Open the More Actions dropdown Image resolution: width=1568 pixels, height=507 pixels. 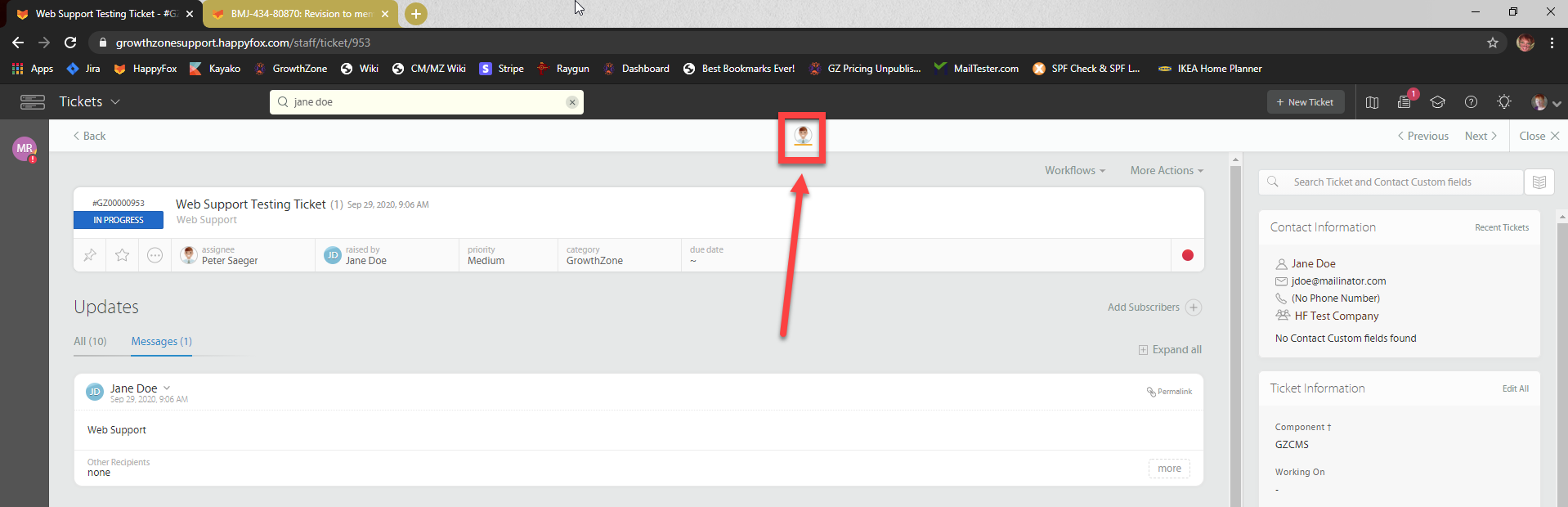tap(1167, 170)
